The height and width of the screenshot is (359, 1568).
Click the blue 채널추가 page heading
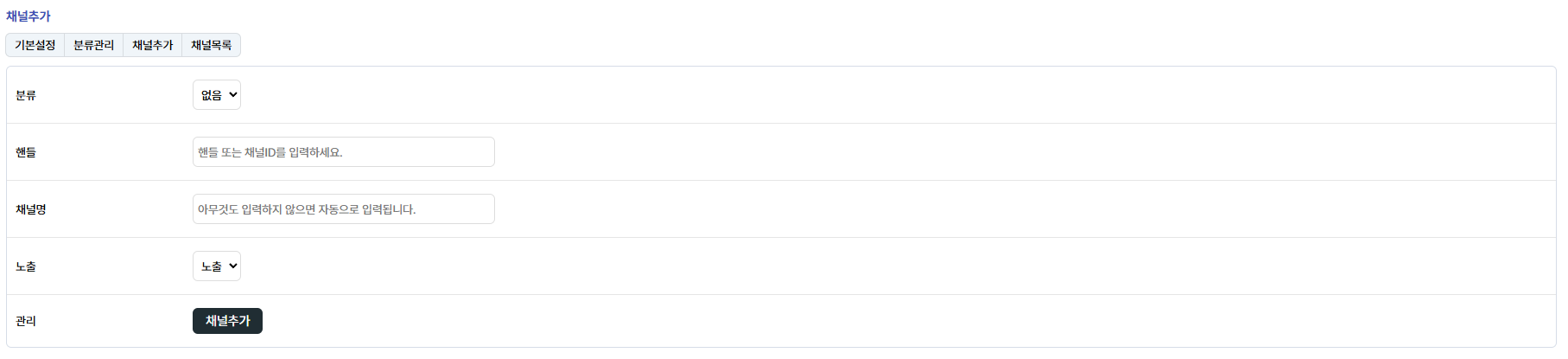[x=29, y=16]
